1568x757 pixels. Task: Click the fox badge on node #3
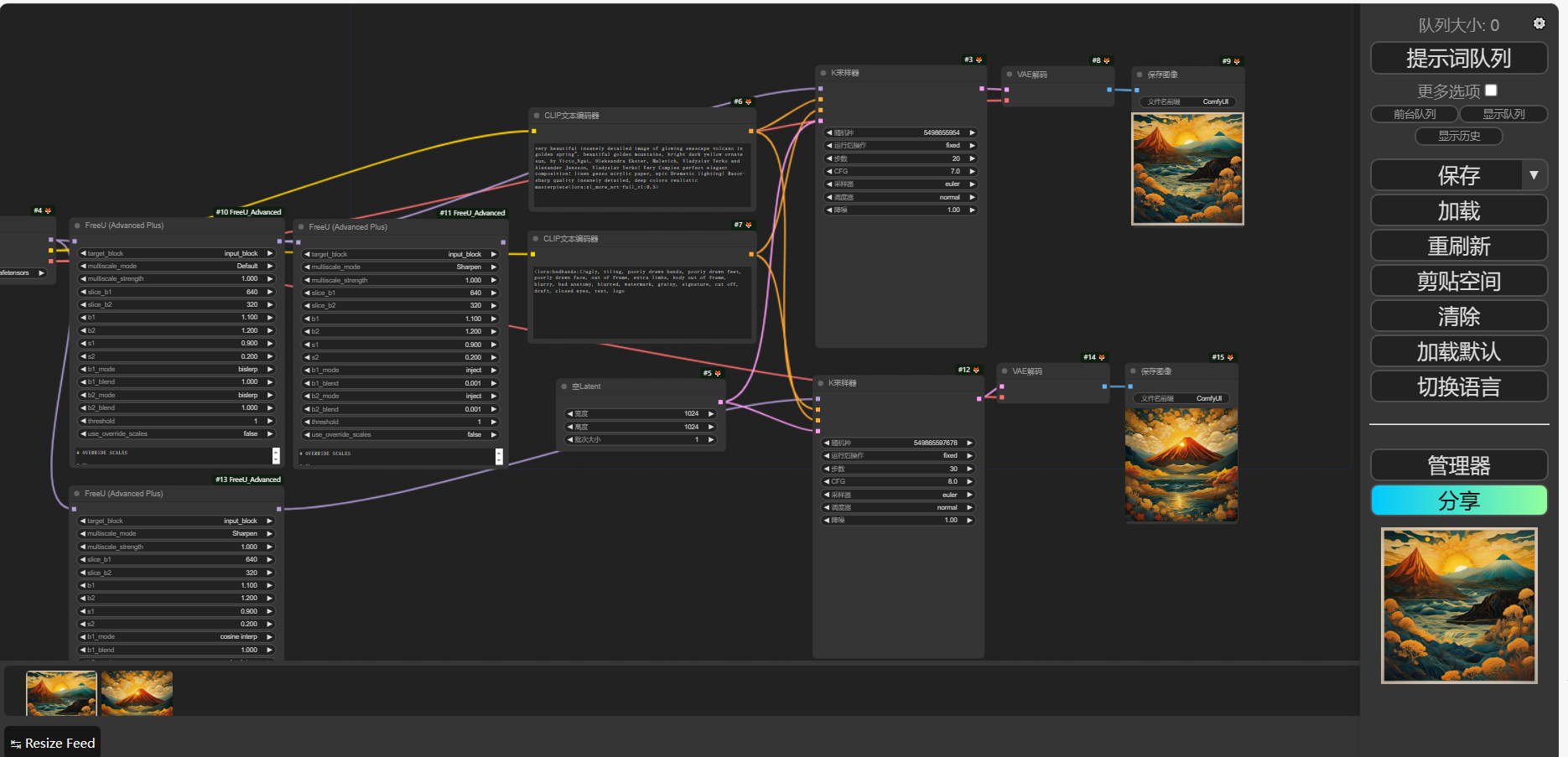(x=979, y=60)
